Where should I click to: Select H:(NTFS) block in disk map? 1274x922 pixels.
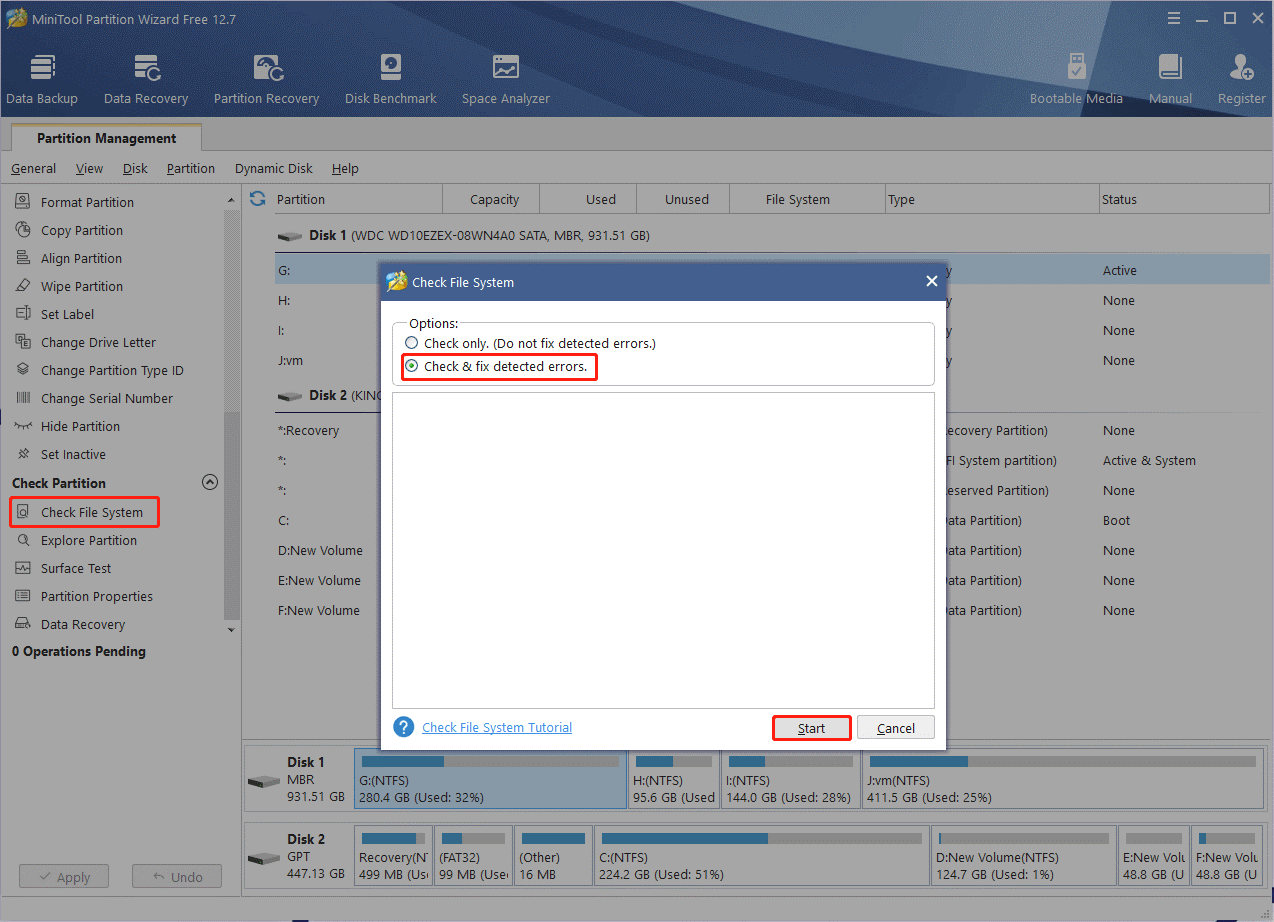click(674, 779)
